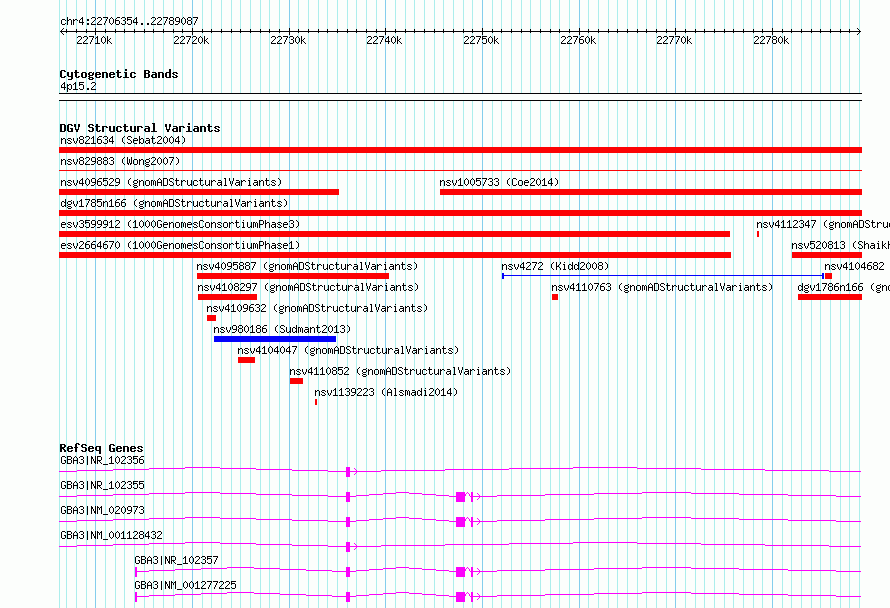890x608 pixels.
Task: Click the GBA3|NM_001277225 transcript label
Action: tap(186, 585)
